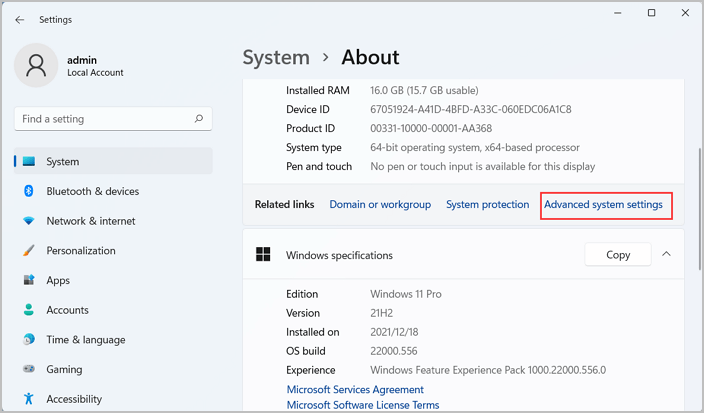The width and height of the screenshot is (704, 413).
Task: Open Gaming settings category
Action: pyautogui.click(x=64, y=369)
